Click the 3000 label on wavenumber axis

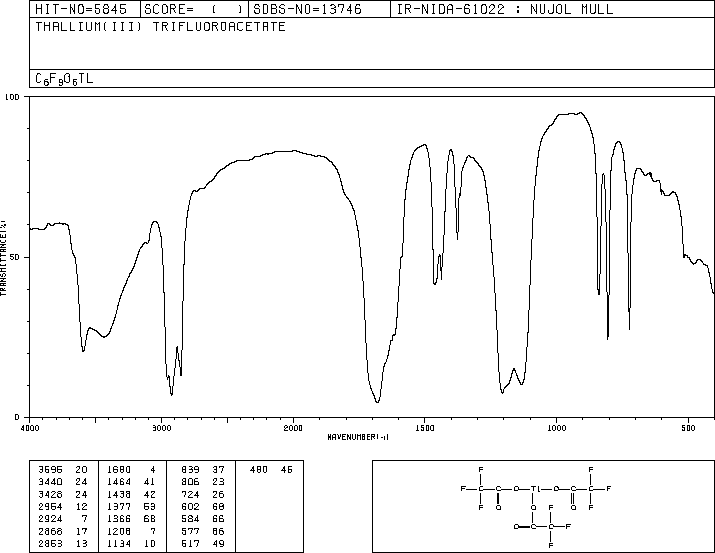[x=161, y=428]
